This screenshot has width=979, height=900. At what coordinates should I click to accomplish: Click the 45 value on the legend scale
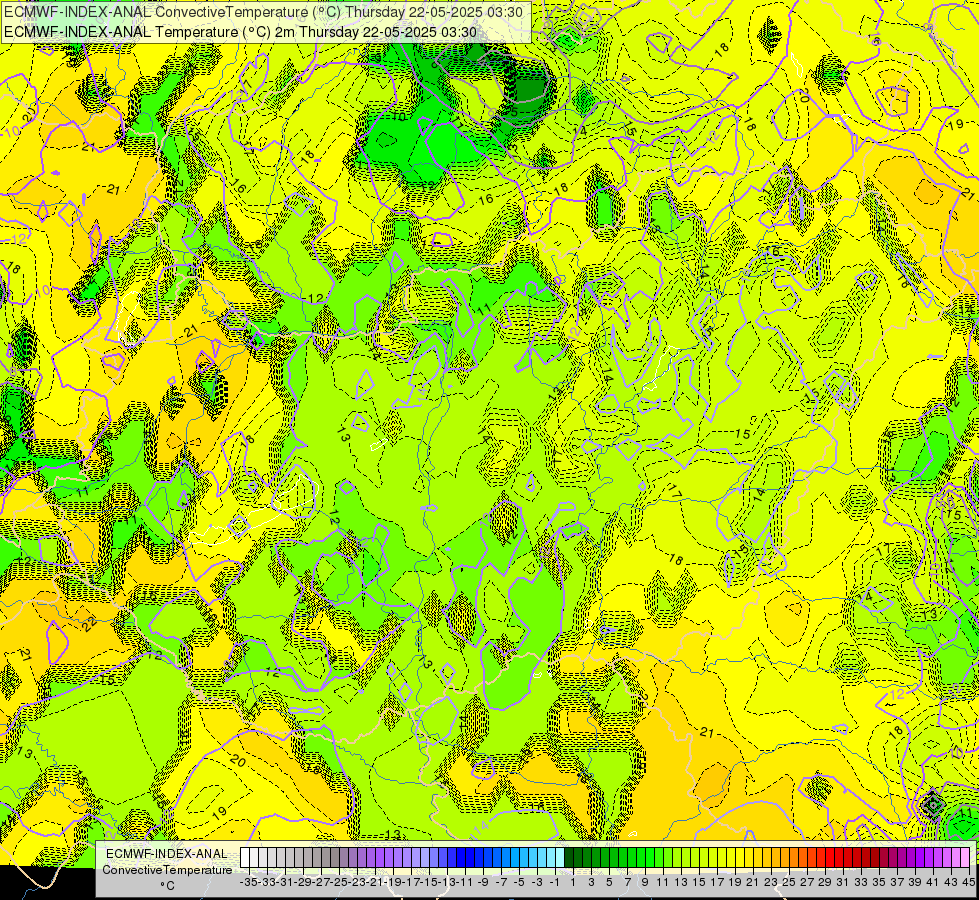(x=968, y=882)
